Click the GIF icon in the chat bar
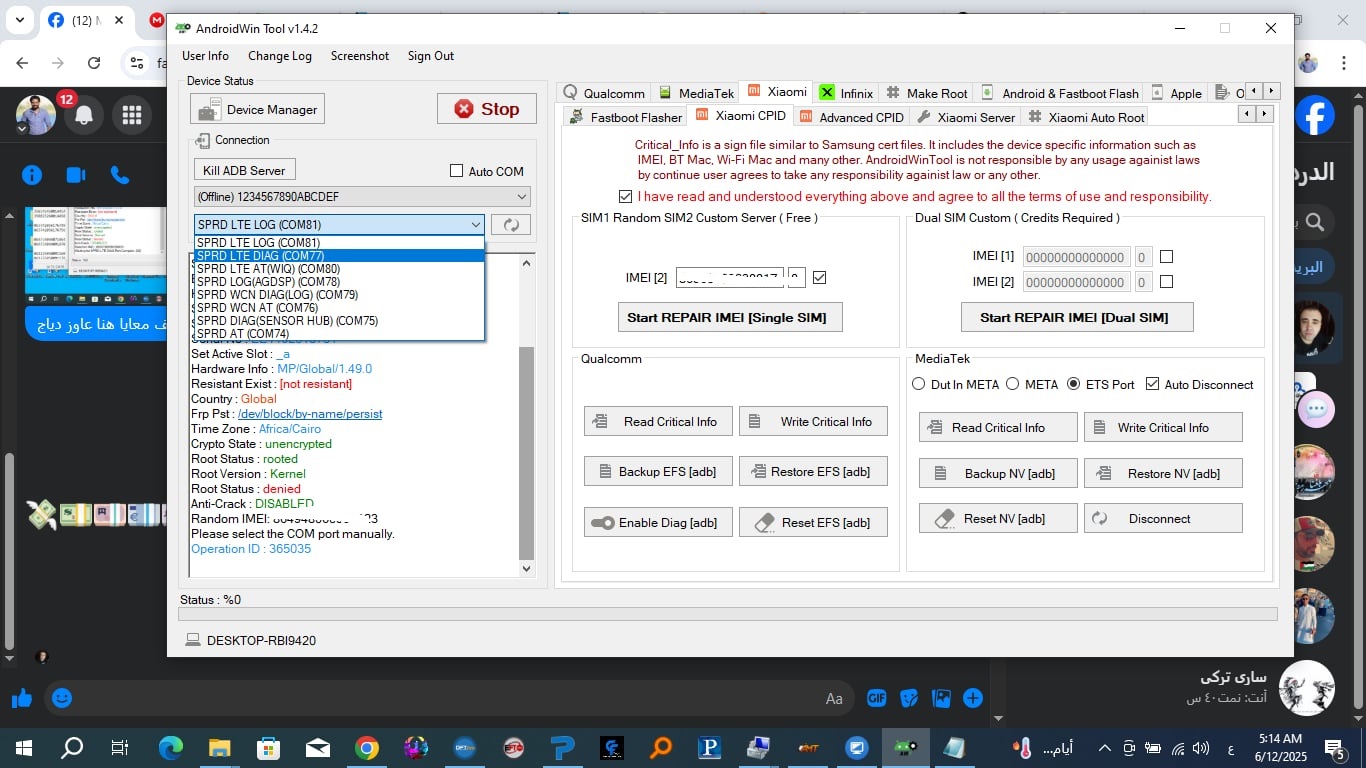This screenshot has height=768, width=1366. pos(877,698)
